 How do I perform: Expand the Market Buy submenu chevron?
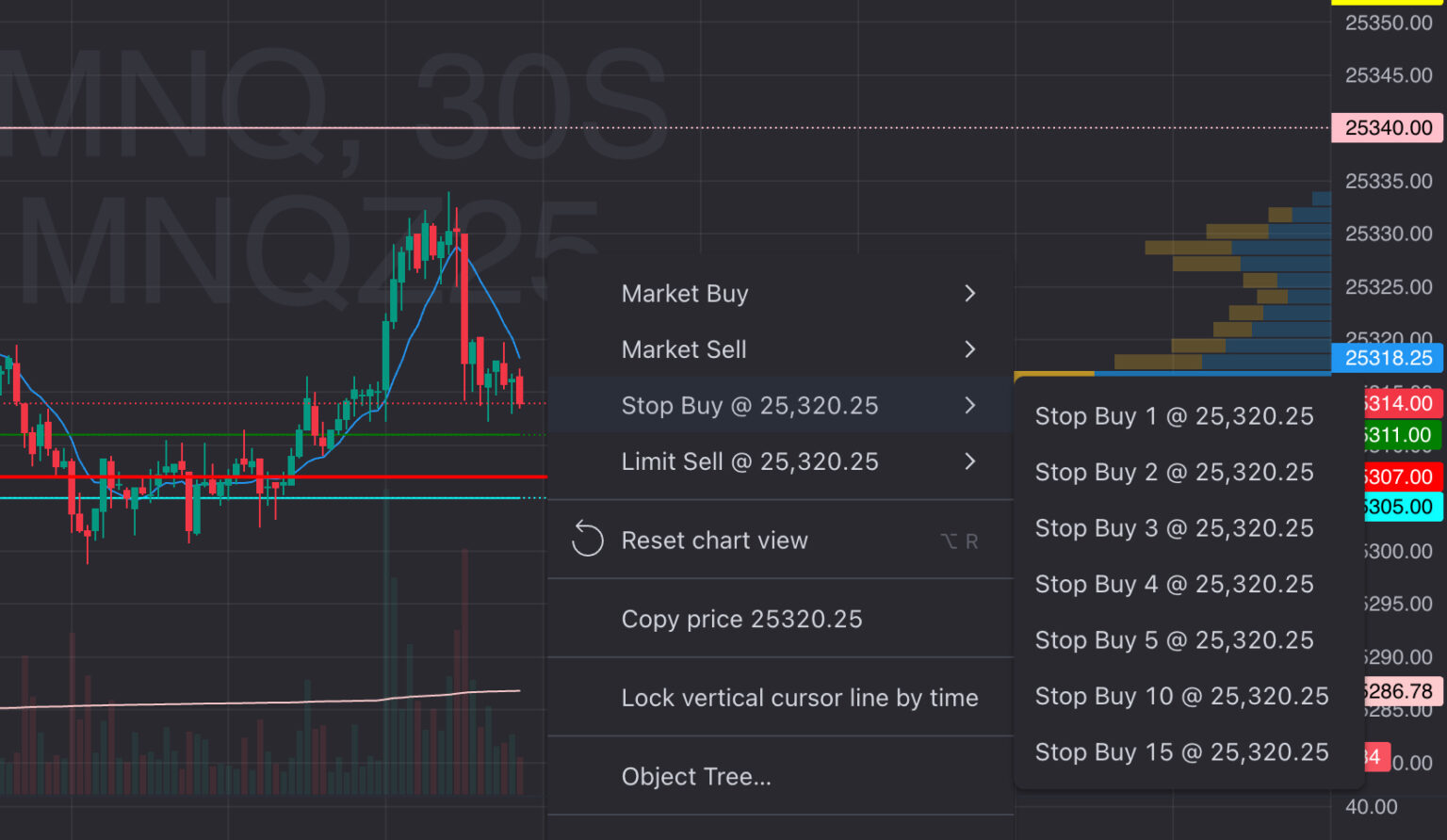[970, 293]
